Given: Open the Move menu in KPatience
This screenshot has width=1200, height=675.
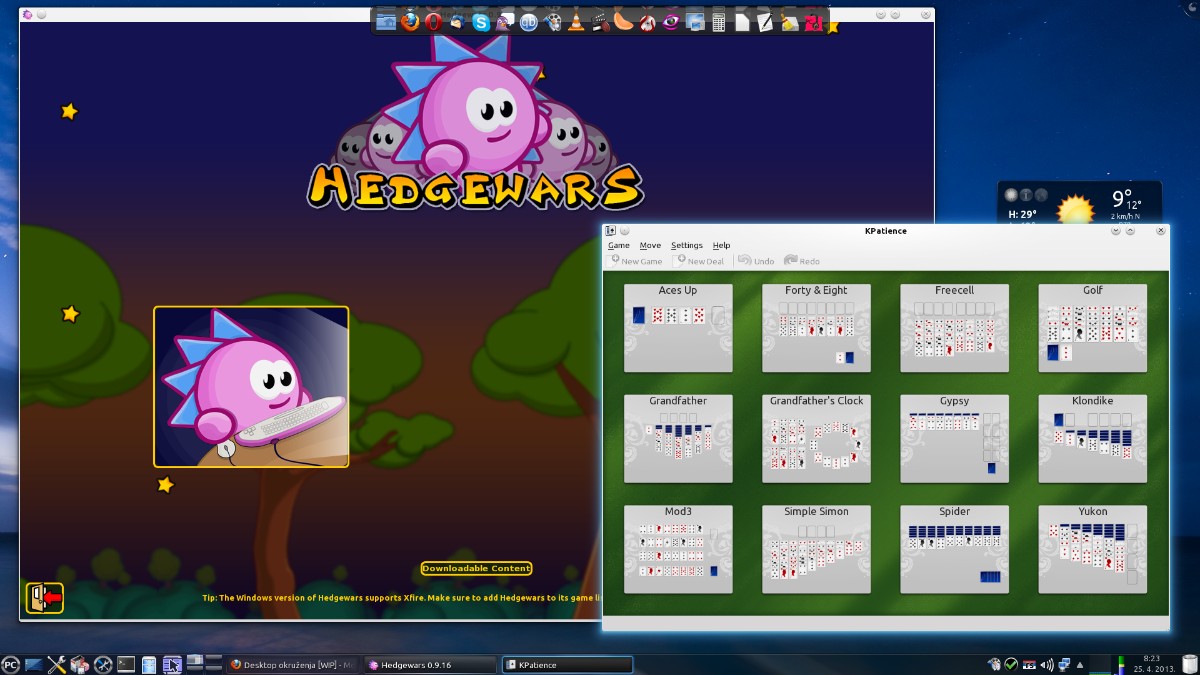Looking at the screenshot, I should pyautogui.click(x=650, y=245).
